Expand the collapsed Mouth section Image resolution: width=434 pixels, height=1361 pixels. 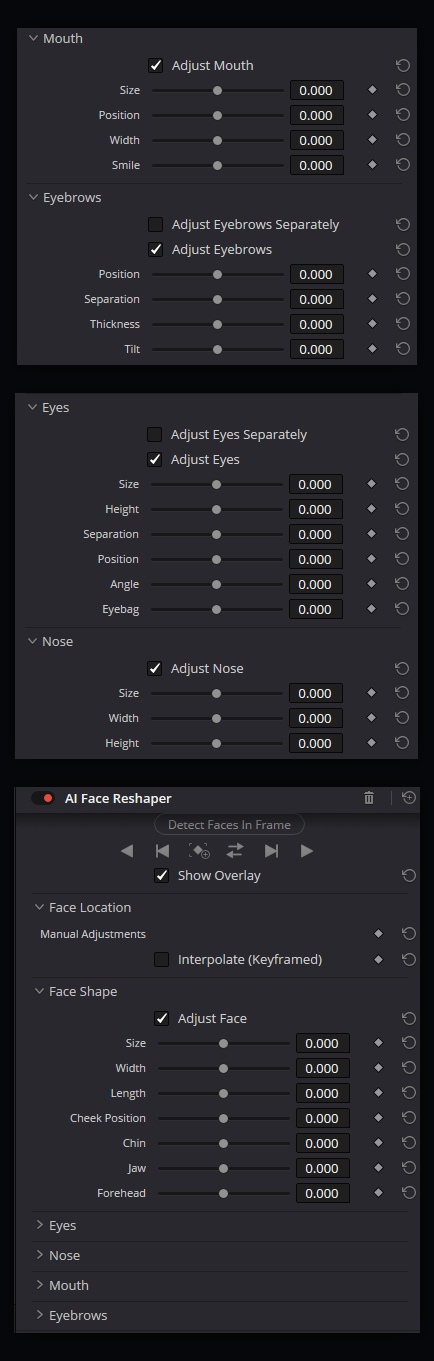click(x=40, y=1285)
